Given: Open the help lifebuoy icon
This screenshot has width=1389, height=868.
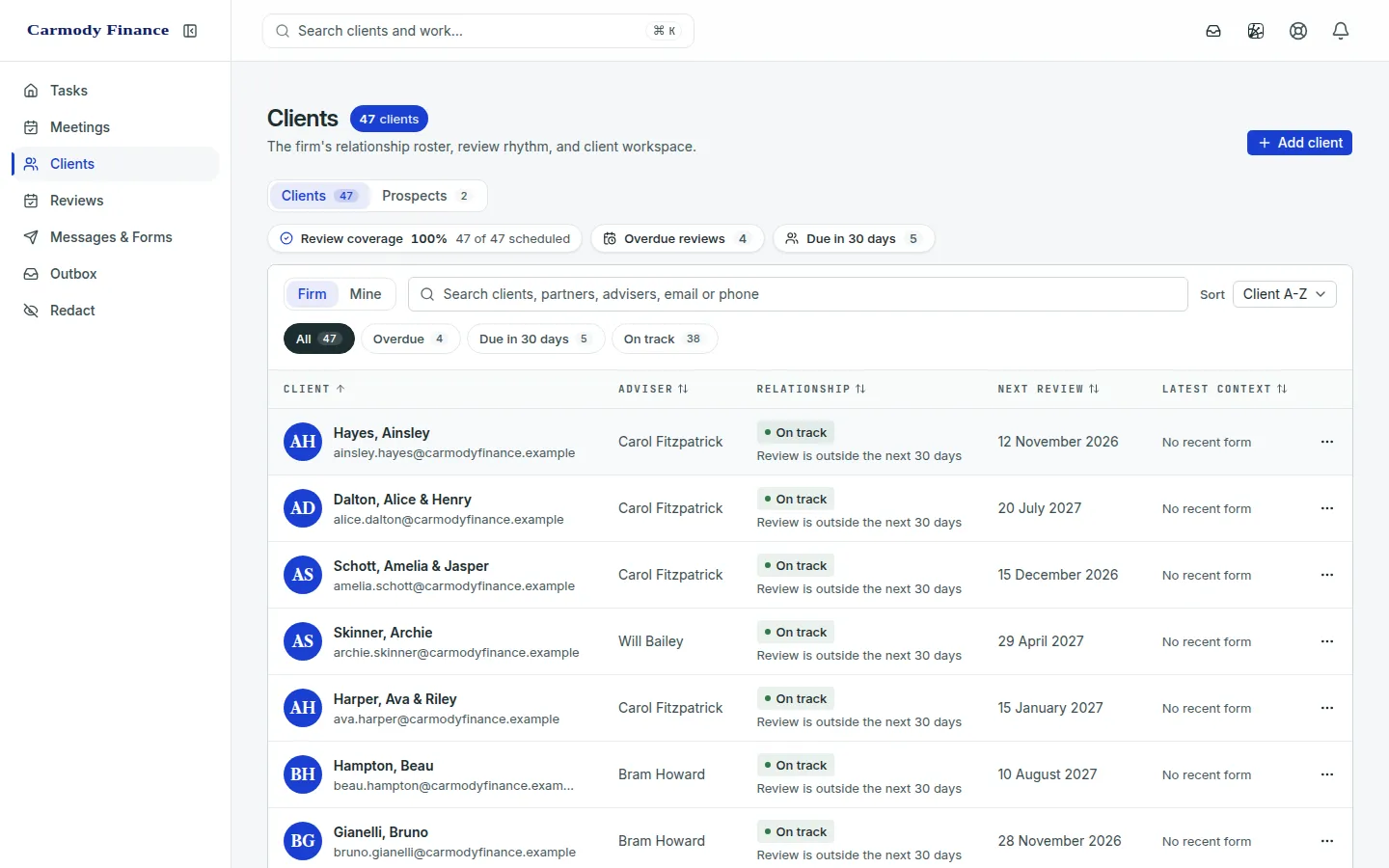Looking at the screenshot, I should tap(1298, 31).
